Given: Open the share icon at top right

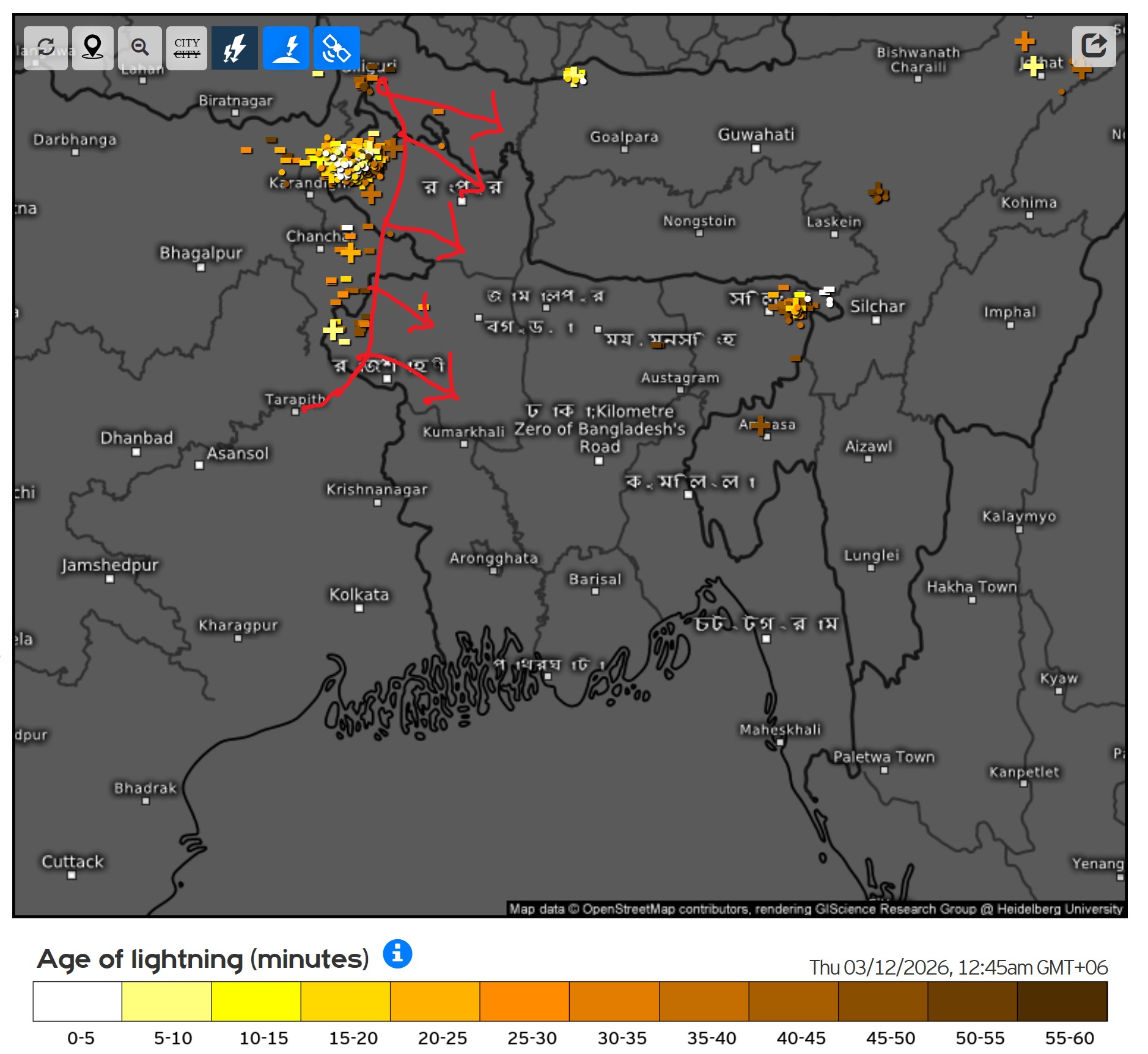Looking at the screenshot, I should click(1094, 46).
